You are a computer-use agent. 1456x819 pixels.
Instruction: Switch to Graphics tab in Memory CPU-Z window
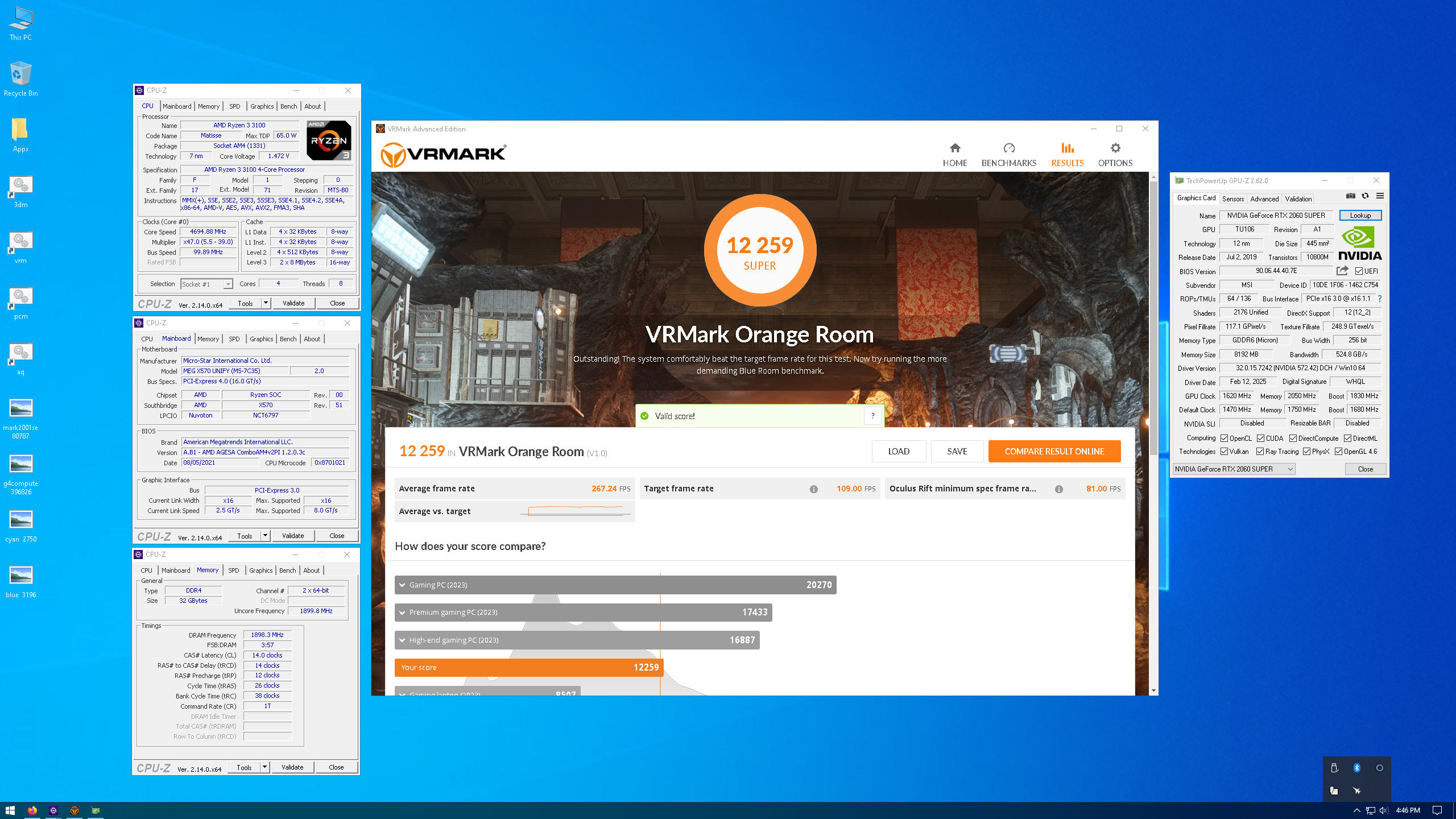click(260, 570)
